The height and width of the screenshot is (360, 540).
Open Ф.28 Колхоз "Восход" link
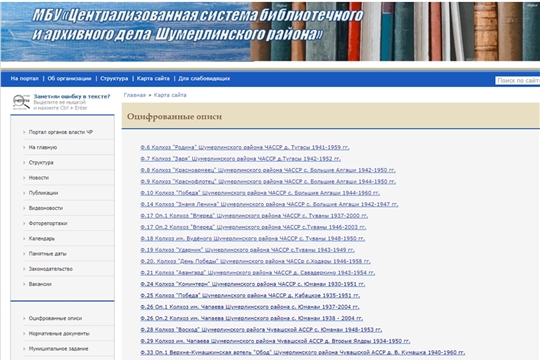[261, 330]
